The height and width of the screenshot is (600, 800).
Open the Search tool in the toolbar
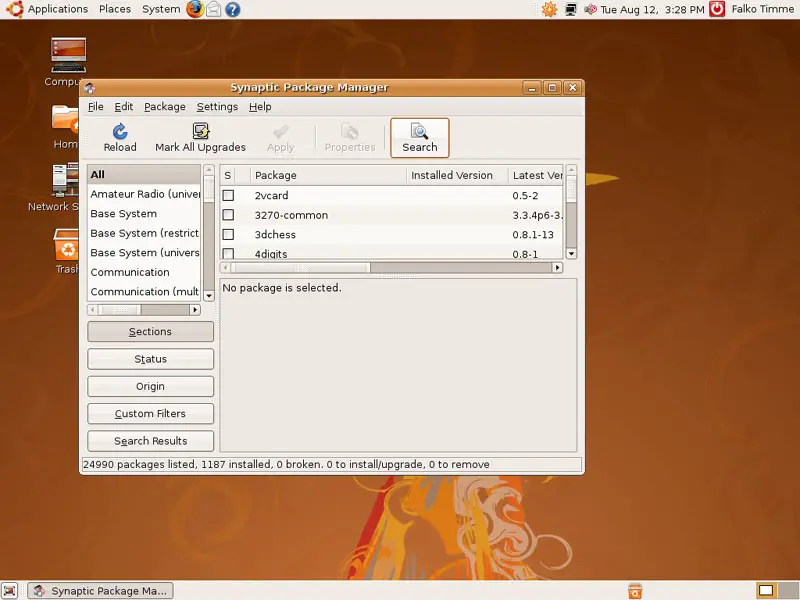click(419, 138)
